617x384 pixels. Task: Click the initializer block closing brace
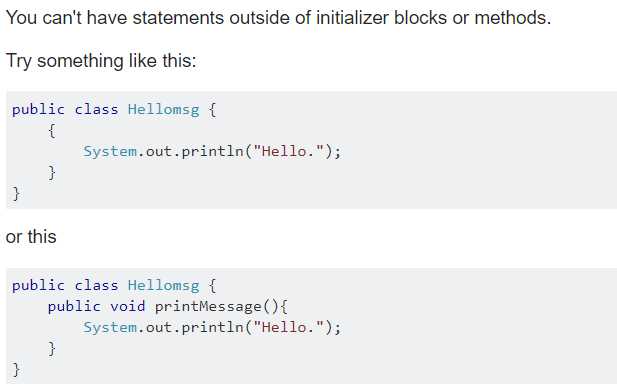tap(52, 173)
